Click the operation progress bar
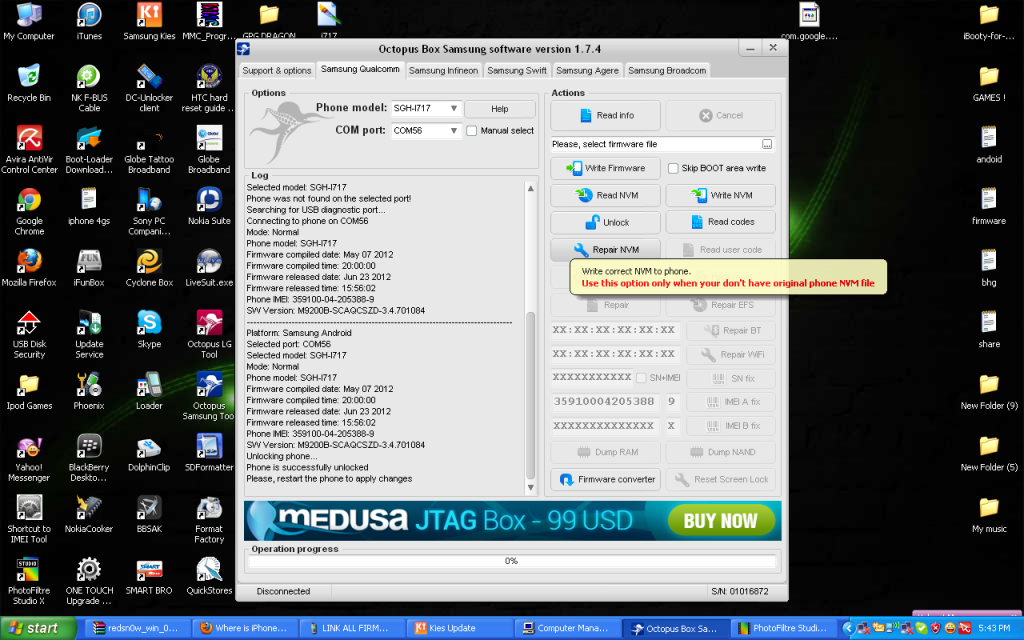 (x=512, y=561)
